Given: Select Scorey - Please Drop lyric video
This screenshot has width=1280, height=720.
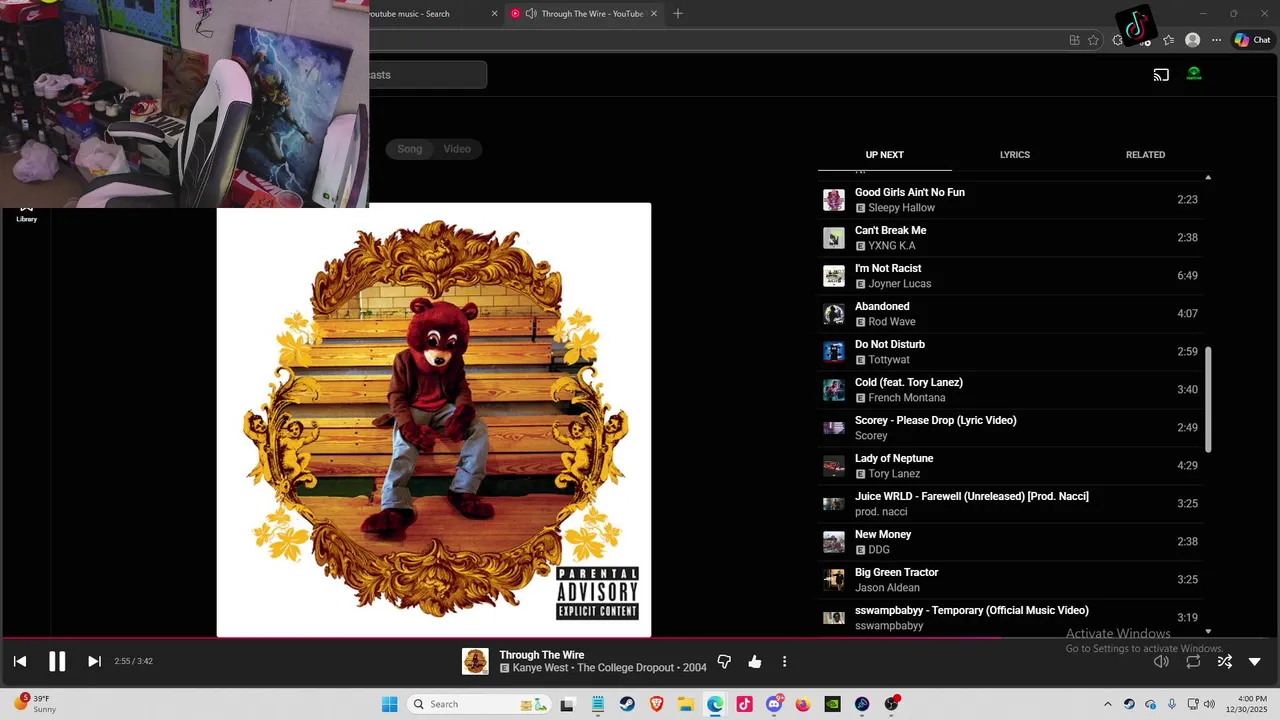Looking at the screenshot, I should click(x=1010, y=428).
